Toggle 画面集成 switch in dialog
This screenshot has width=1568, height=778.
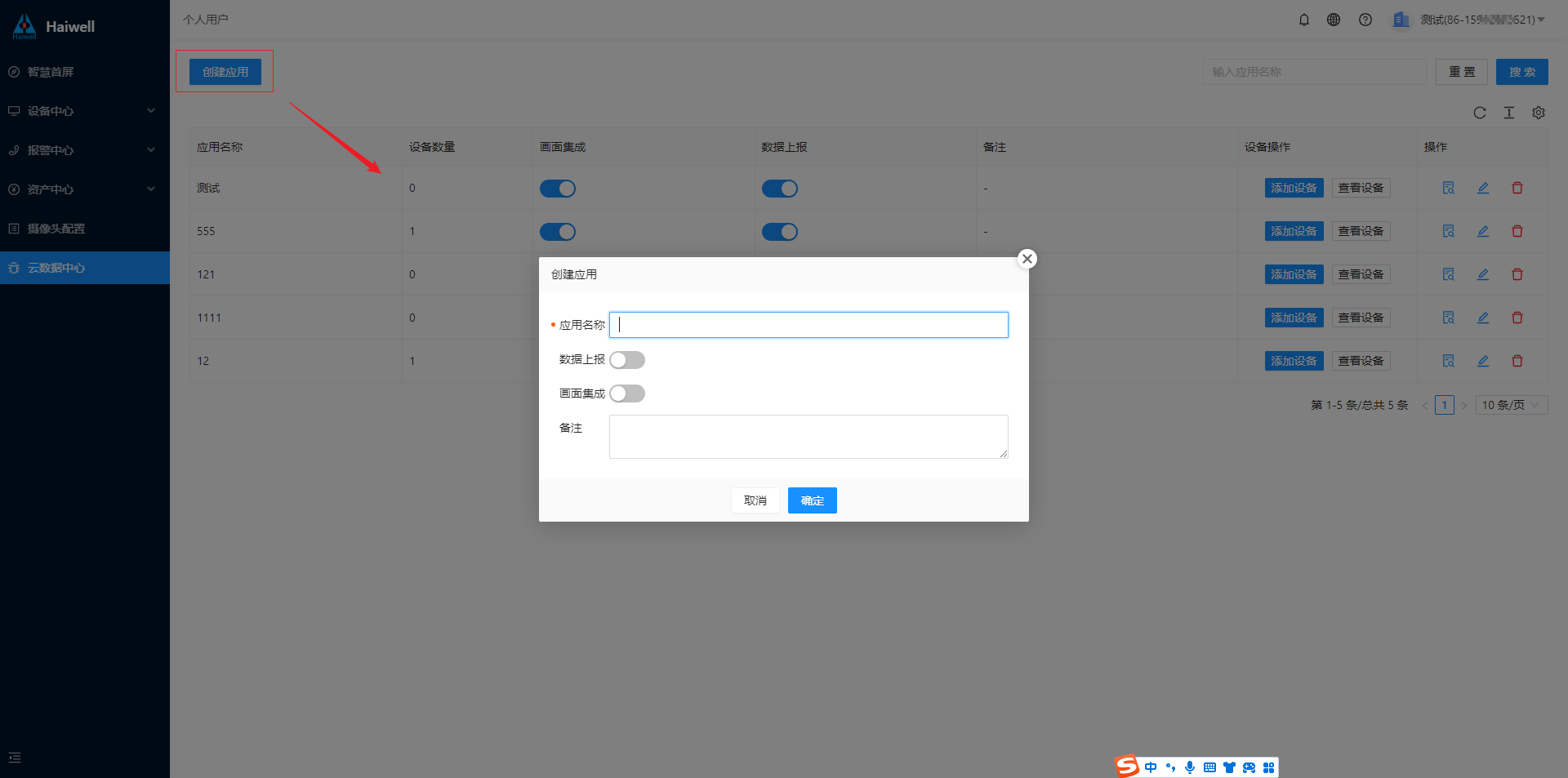click(627, 393)
